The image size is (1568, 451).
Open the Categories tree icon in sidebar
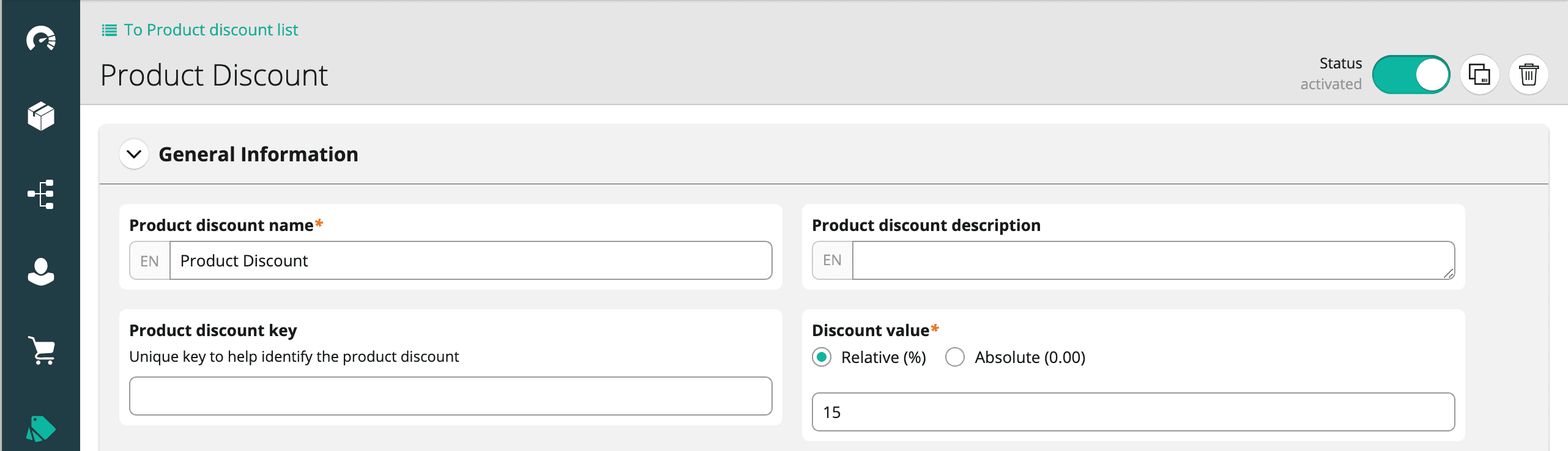tap(41, 194)
